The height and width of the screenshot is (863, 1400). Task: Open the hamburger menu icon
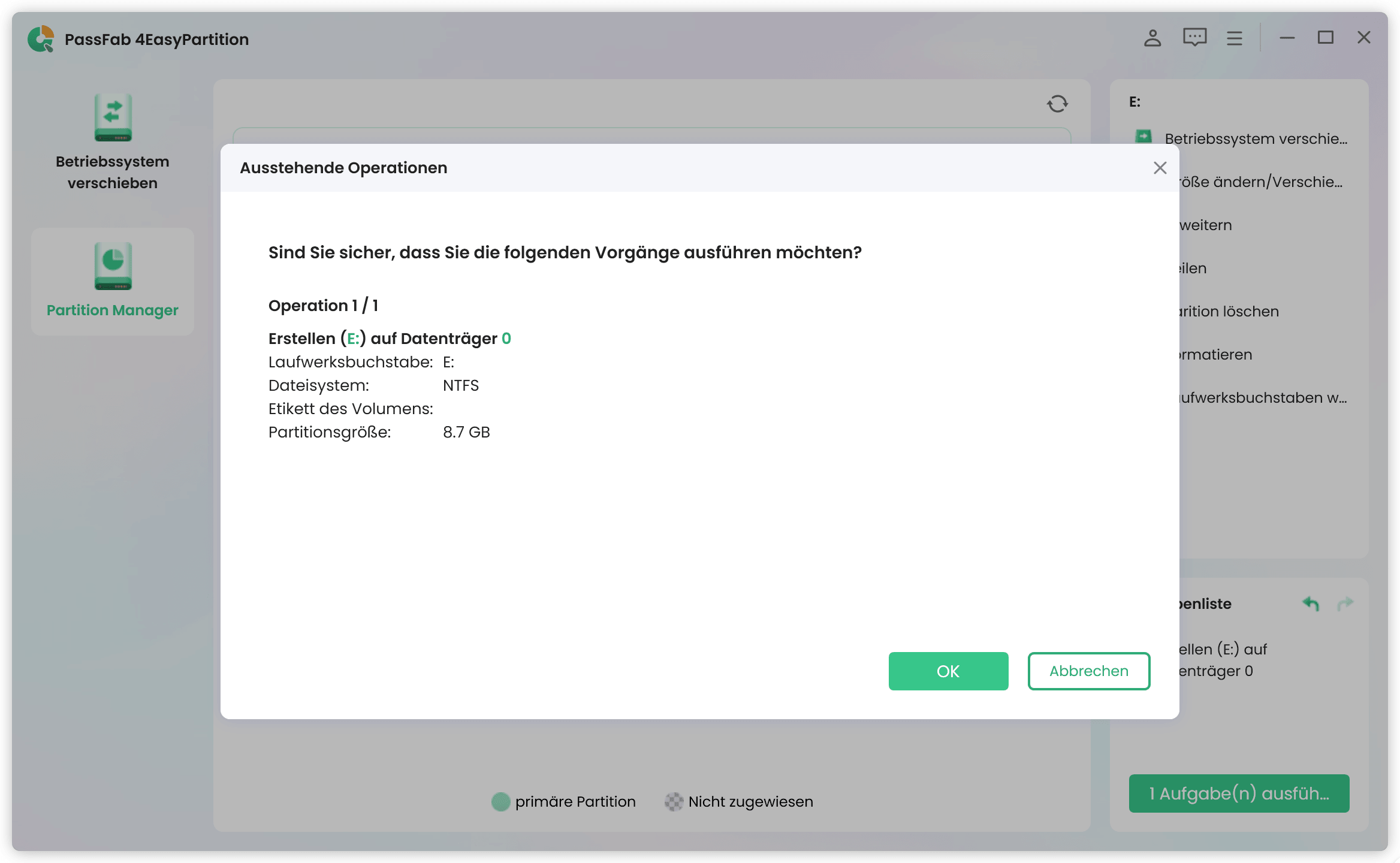1234,38
